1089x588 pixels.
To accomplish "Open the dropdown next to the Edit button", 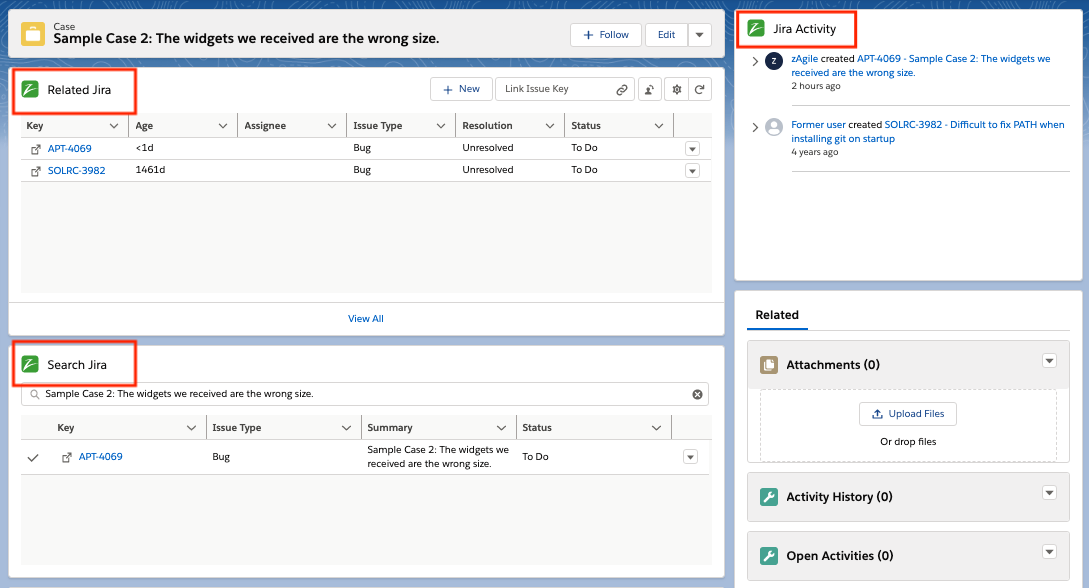I will [x=699, y=35].
